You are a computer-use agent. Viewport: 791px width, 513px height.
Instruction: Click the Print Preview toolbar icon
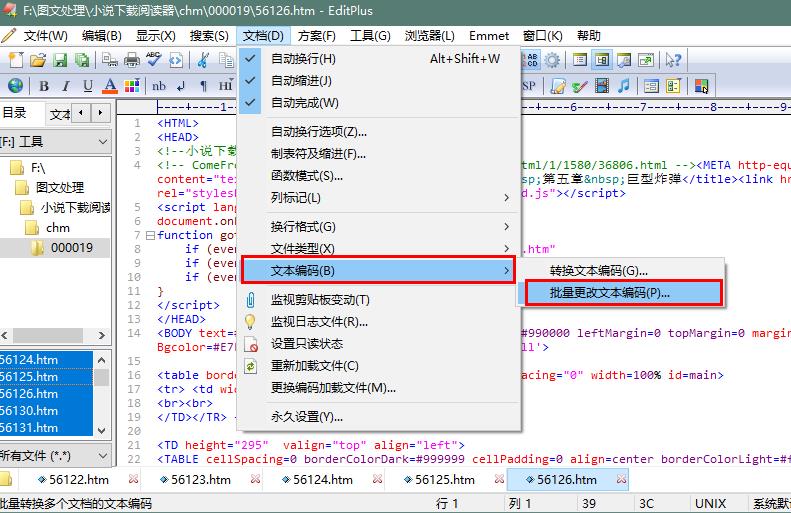[x=110, y=60]
